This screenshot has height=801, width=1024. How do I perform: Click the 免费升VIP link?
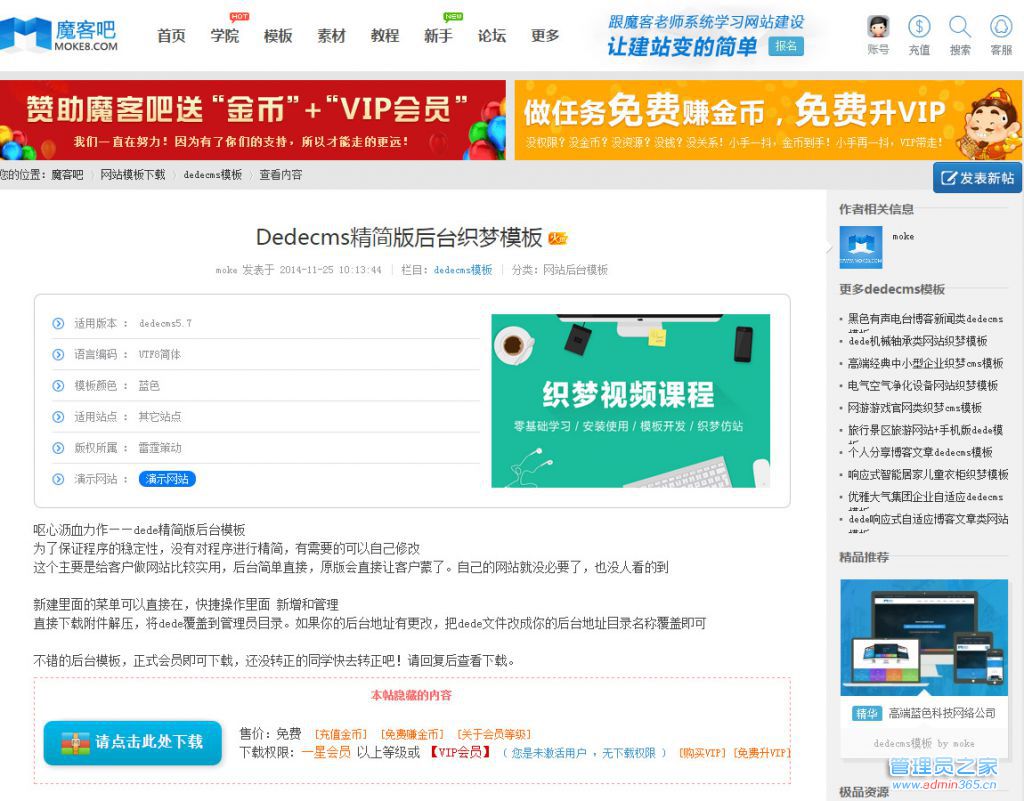[761, 753]
